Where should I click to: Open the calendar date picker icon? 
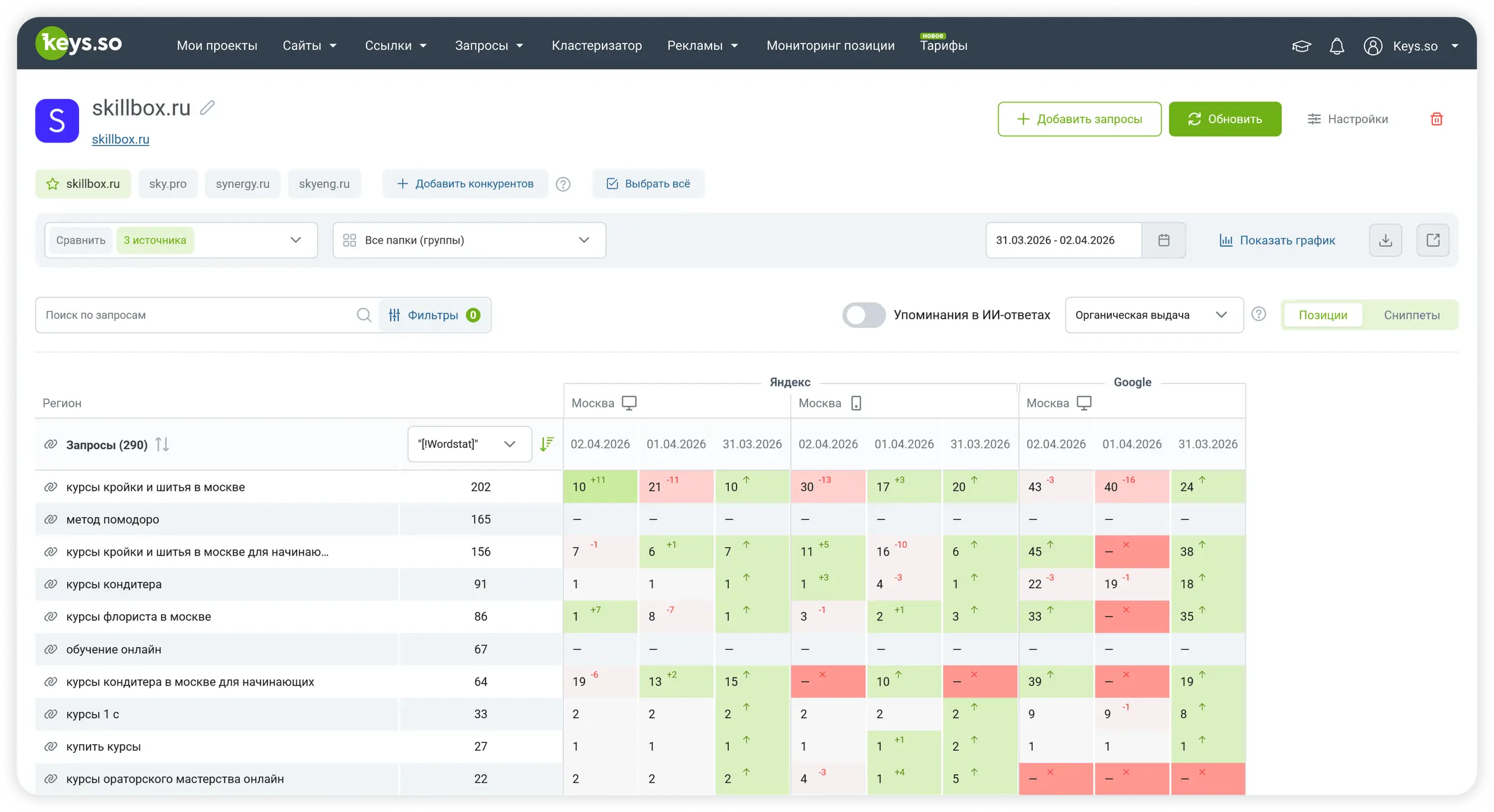[x=1163, y=240]
